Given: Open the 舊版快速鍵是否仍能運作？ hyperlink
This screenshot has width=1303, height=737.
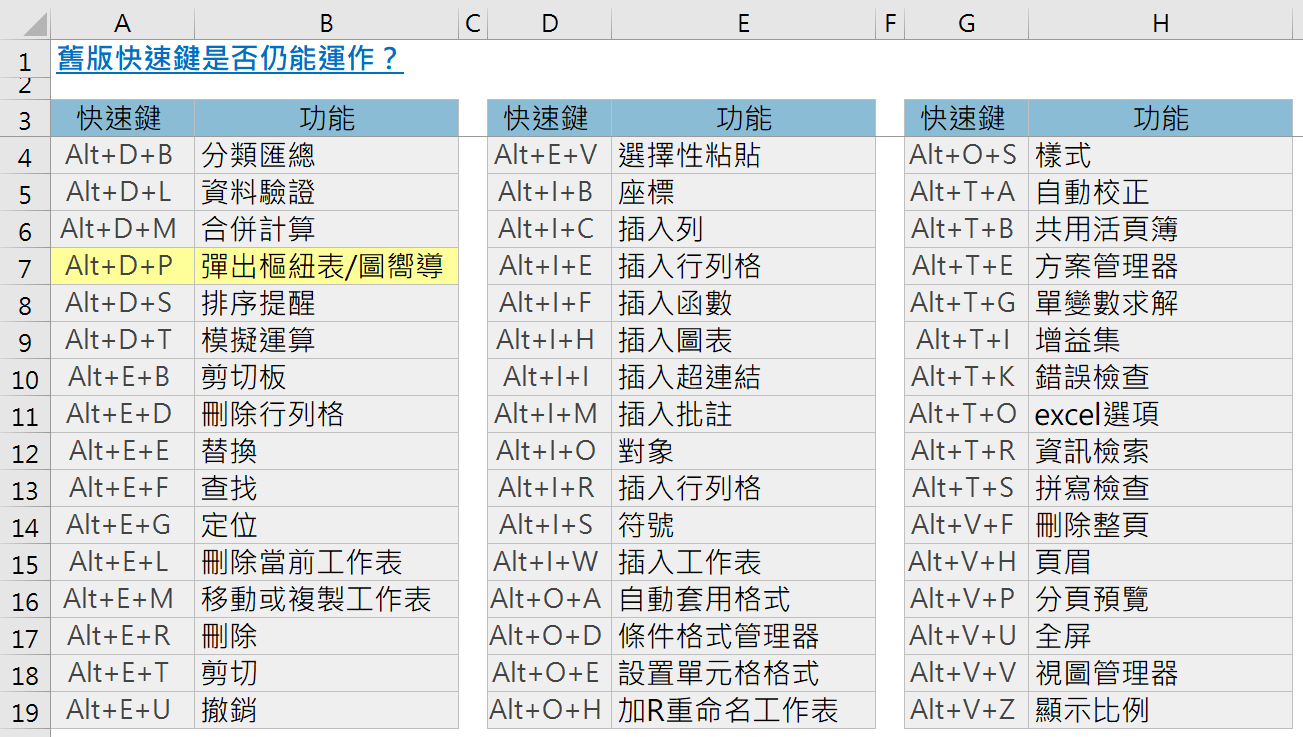Looking at the screenshot, I should pyautogui.click(x=230, y=59).
